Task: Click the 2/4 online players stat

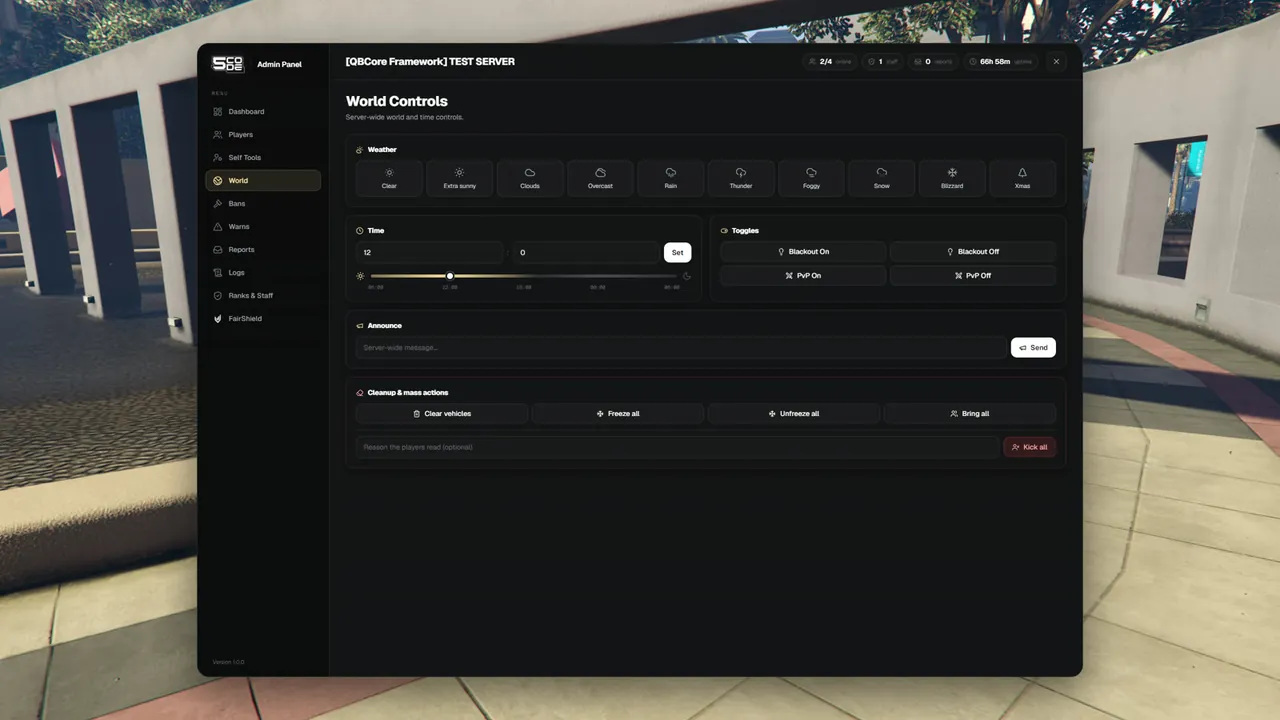Action: (830, 62)
